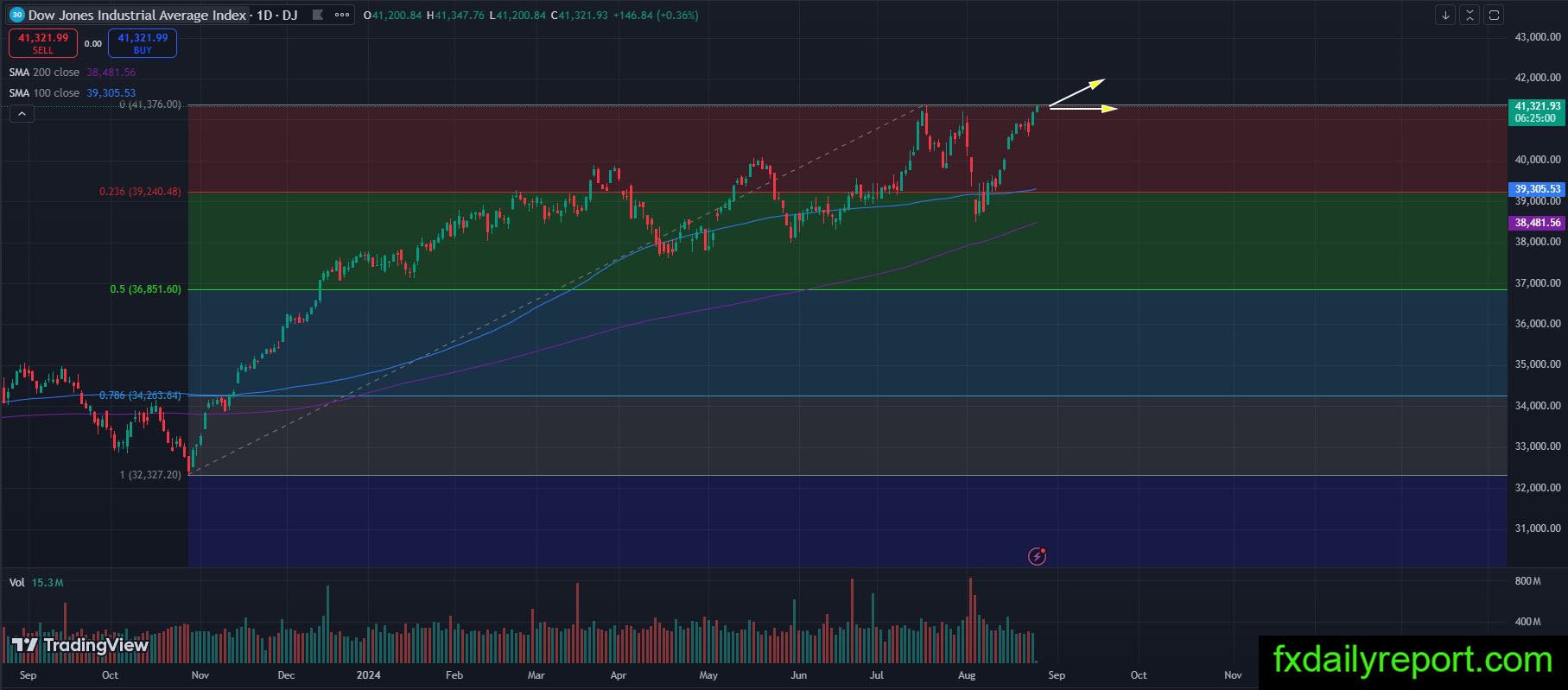Click the 1D interval label in the title

pos(265,15)
